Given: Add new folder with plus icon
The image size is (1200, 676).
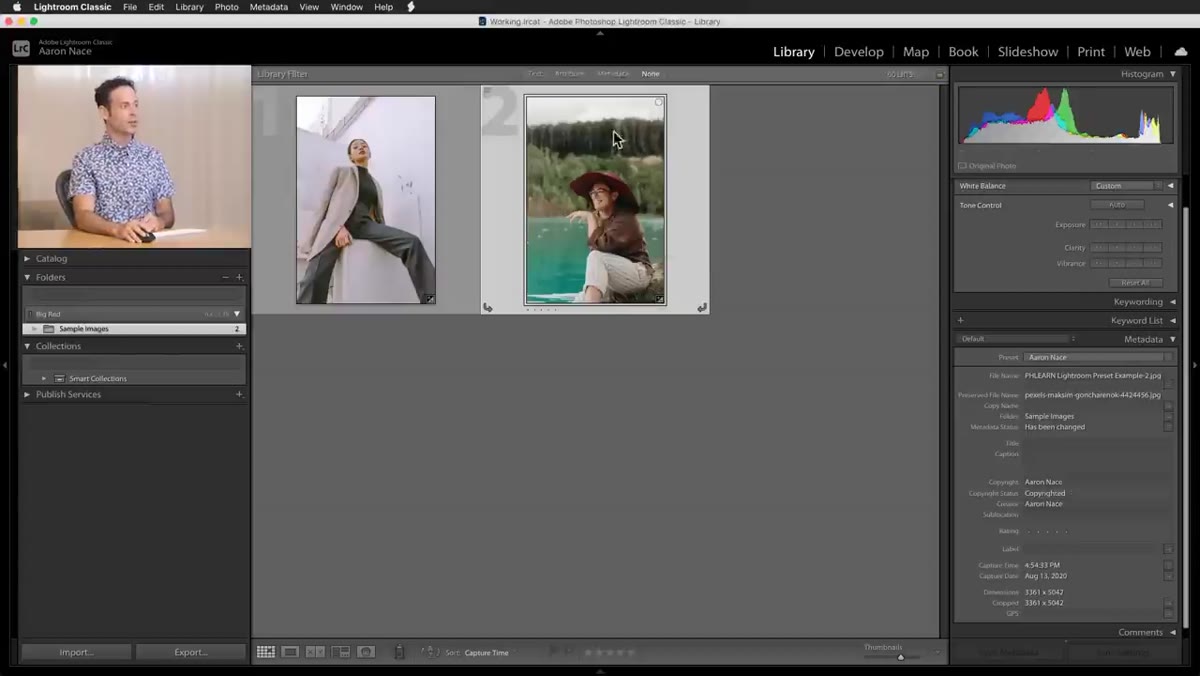Looking at the screenshot, I should click(x=239, y=277).
